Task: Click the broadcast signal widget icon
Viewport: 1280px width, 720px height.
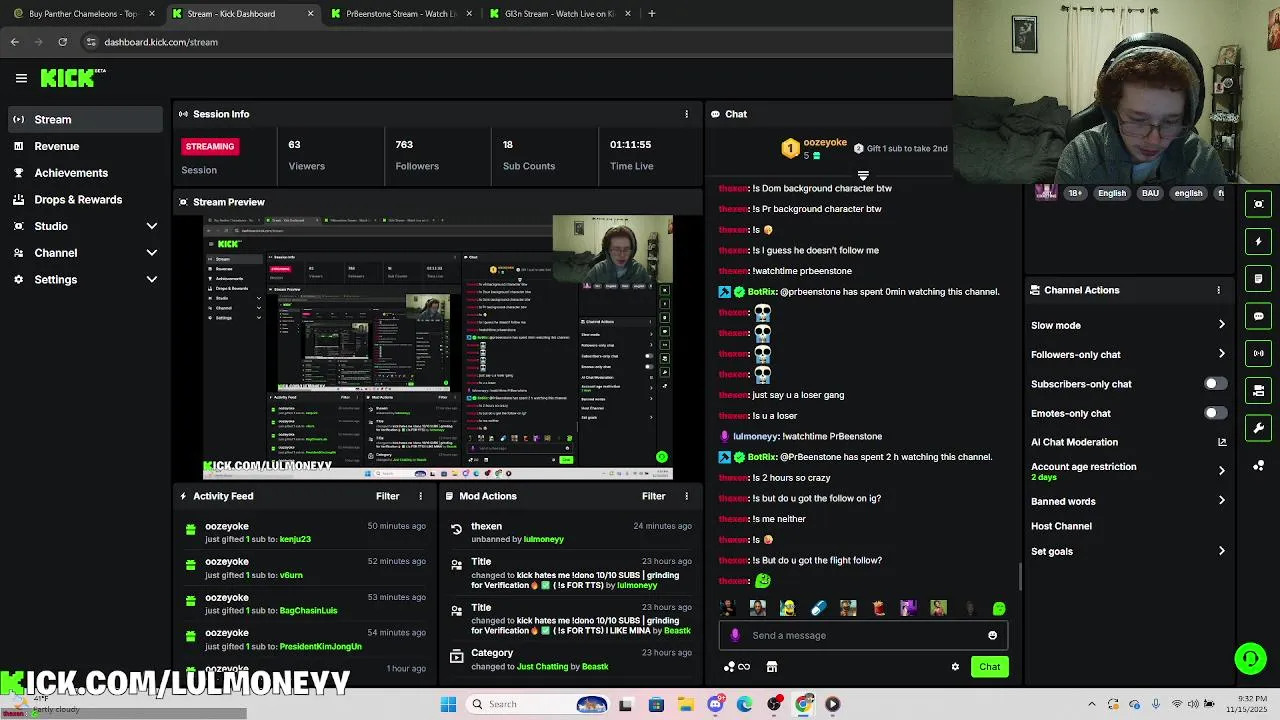Action: click(1259, 353)
